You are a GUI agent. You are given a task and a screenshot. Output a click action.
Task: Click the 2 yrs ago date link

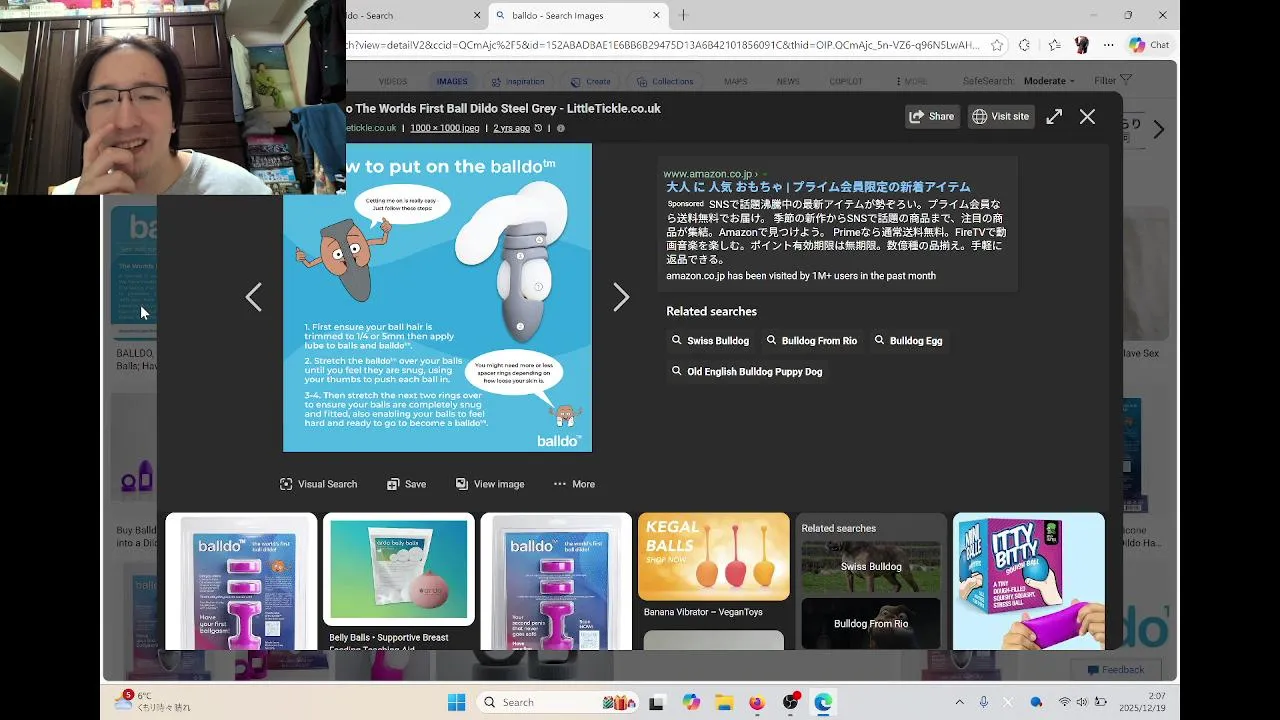click(511, 128)
